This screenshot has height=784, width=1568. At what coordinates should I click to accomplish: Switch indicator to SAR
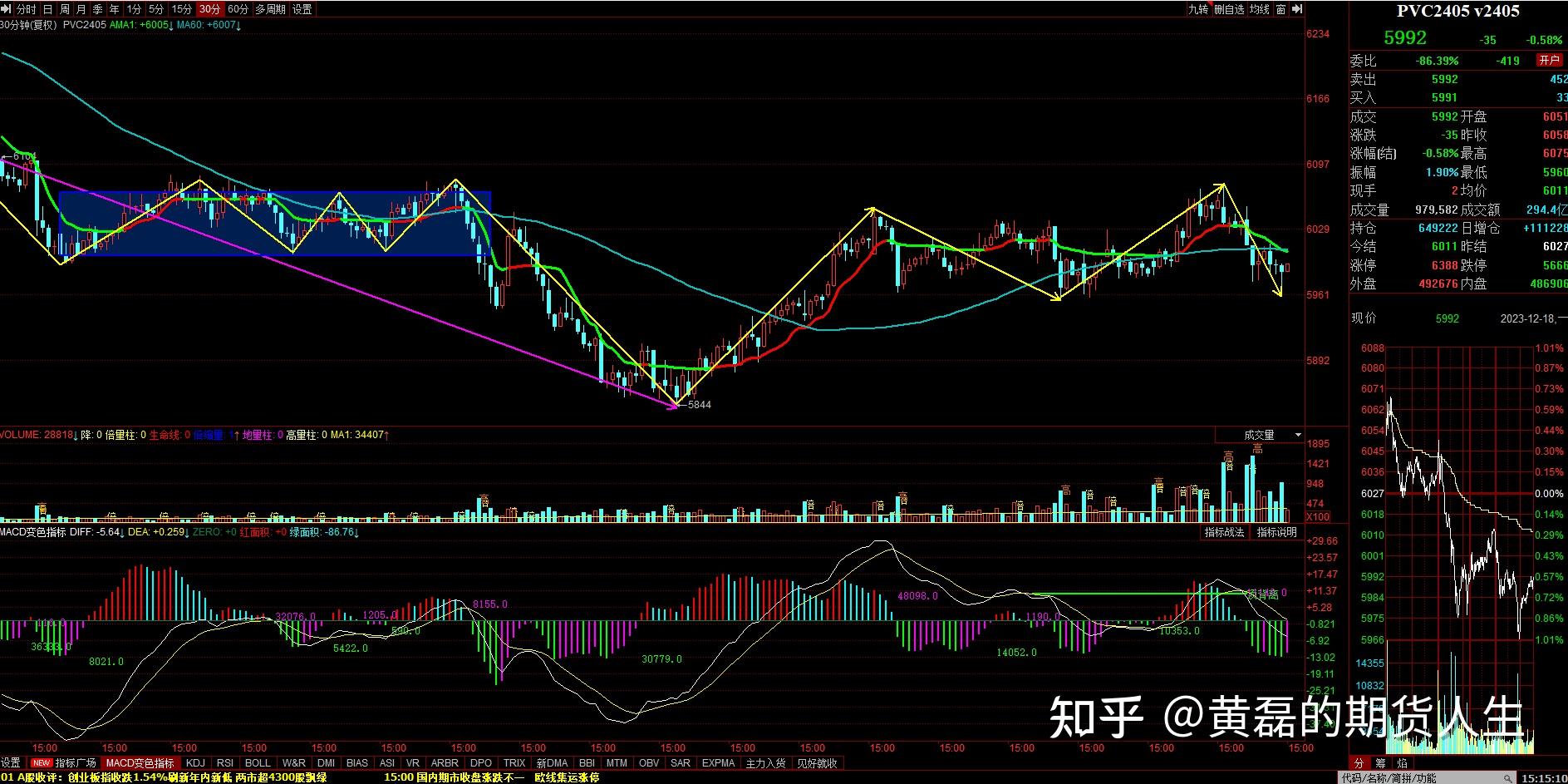coord(680,762)
